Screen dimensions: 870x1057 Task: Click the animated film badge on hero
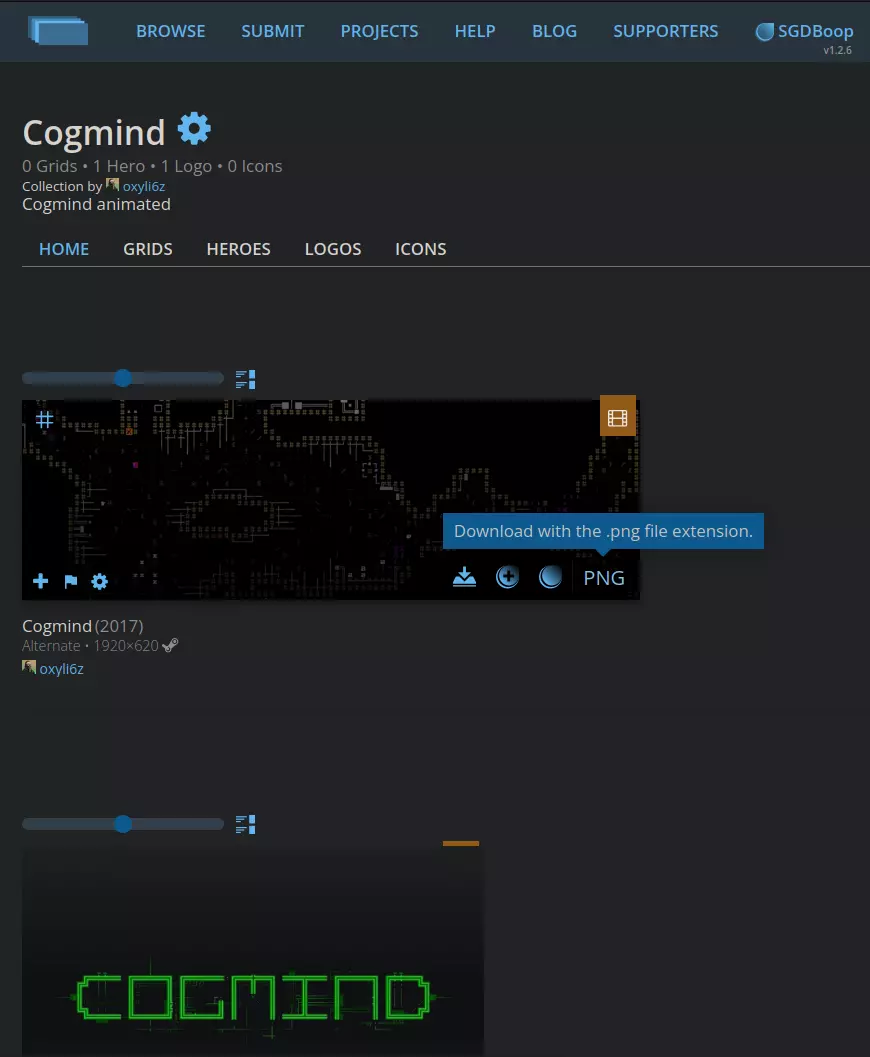tap(617, 418)
